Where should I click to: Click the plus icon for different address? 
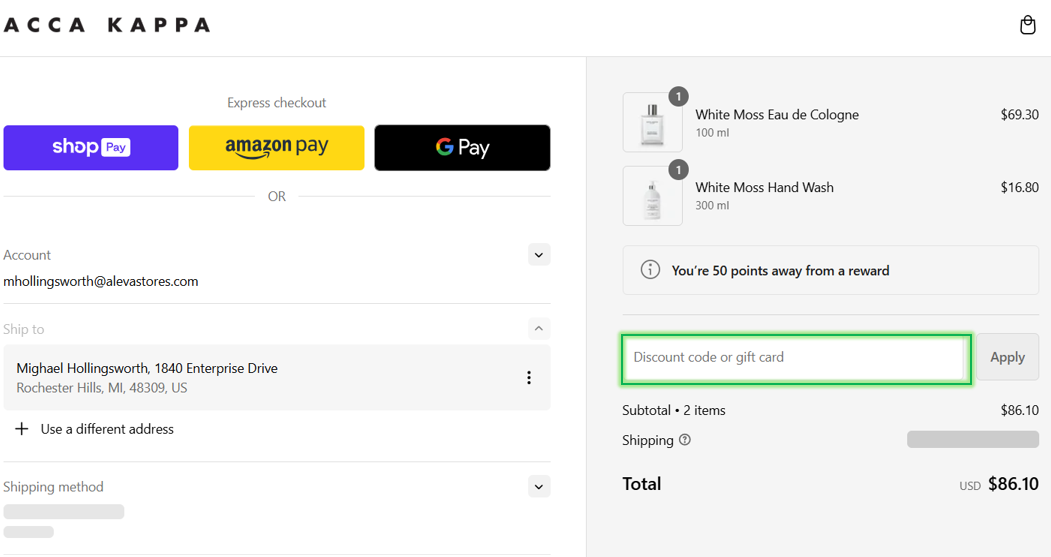pyautogui.click(x=22, y=429)
